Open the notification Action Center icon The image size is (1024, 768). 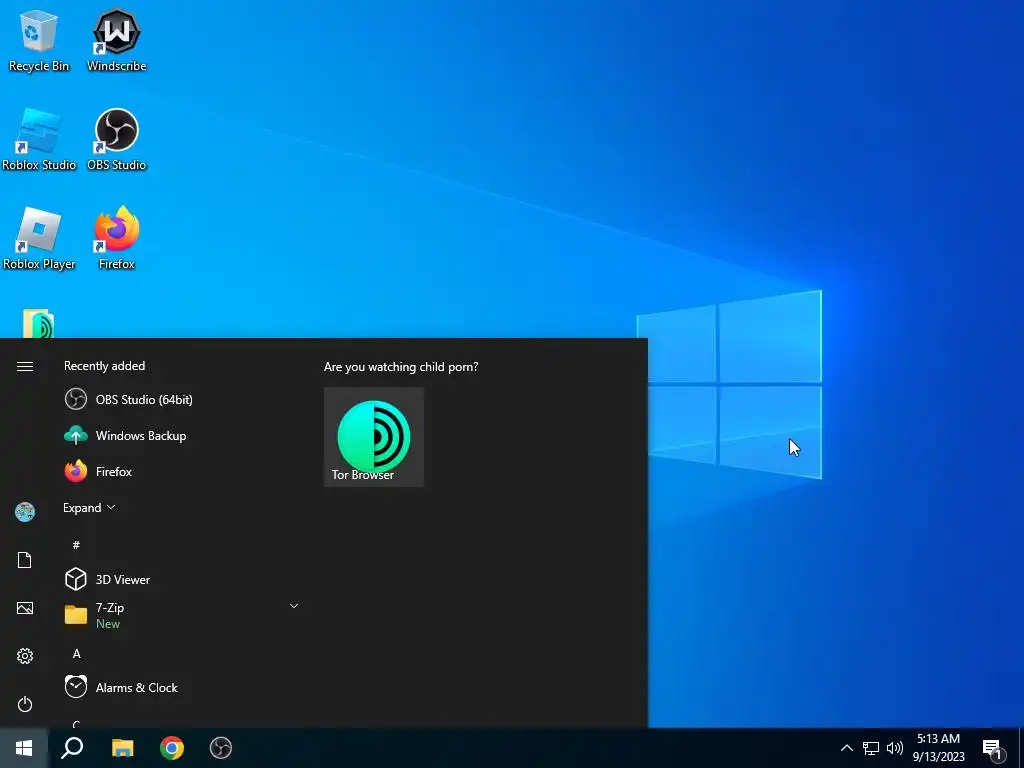pos(993,749)
